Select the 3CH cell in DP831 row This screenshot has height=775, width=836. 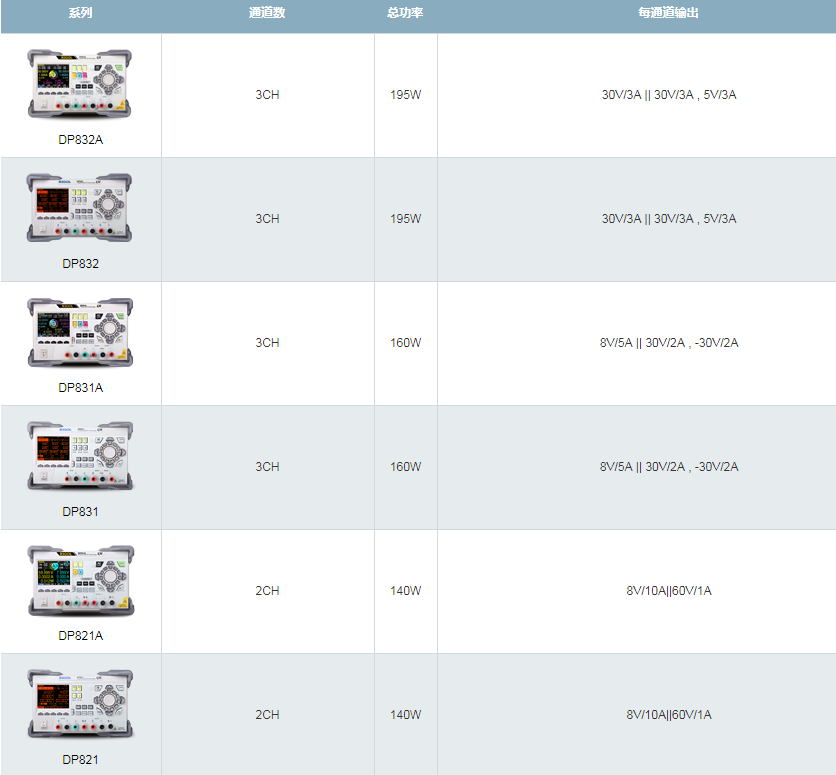(267, 467)
